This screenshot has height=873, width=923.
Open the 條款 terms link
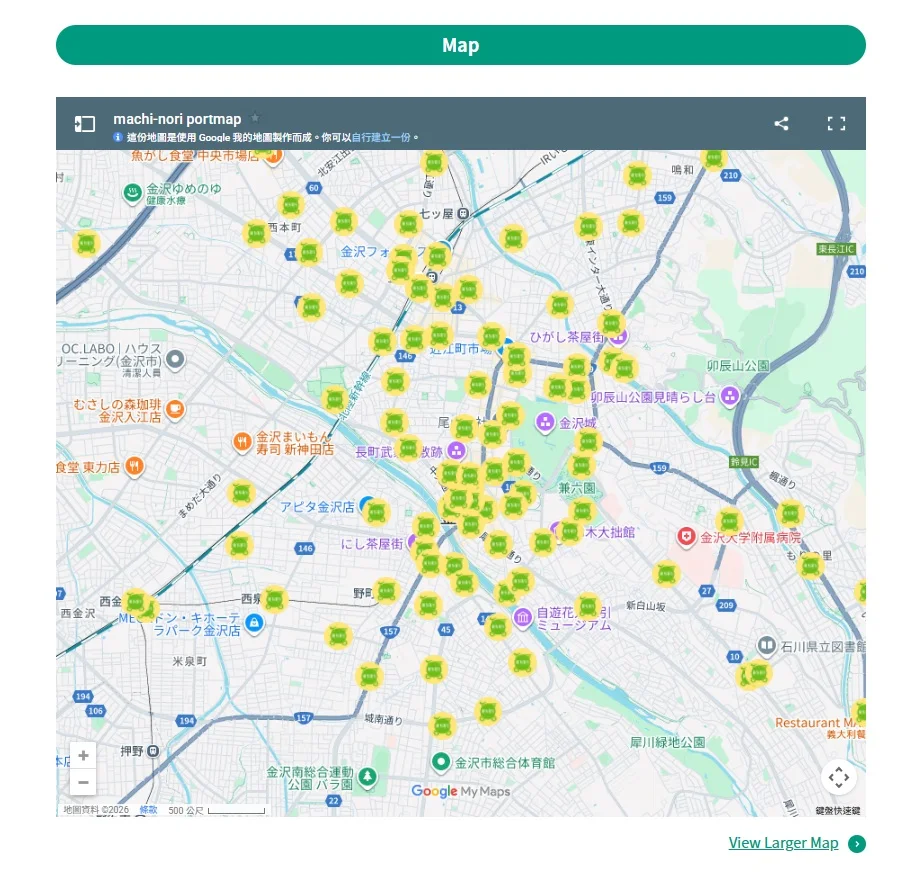[x=148, y=810]
